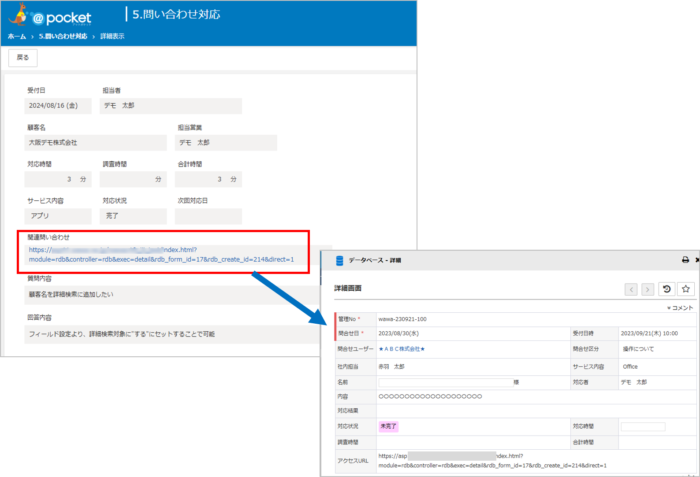
Task: Click the pink 未完了 status badge
Action: (x=389, y=426)
